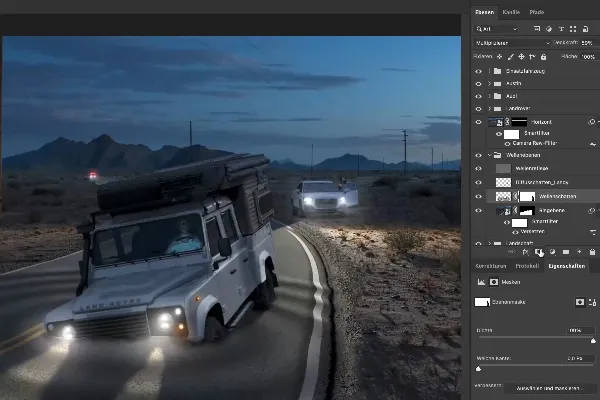Filter layers by shape layers icon

[x=573, y=29]
